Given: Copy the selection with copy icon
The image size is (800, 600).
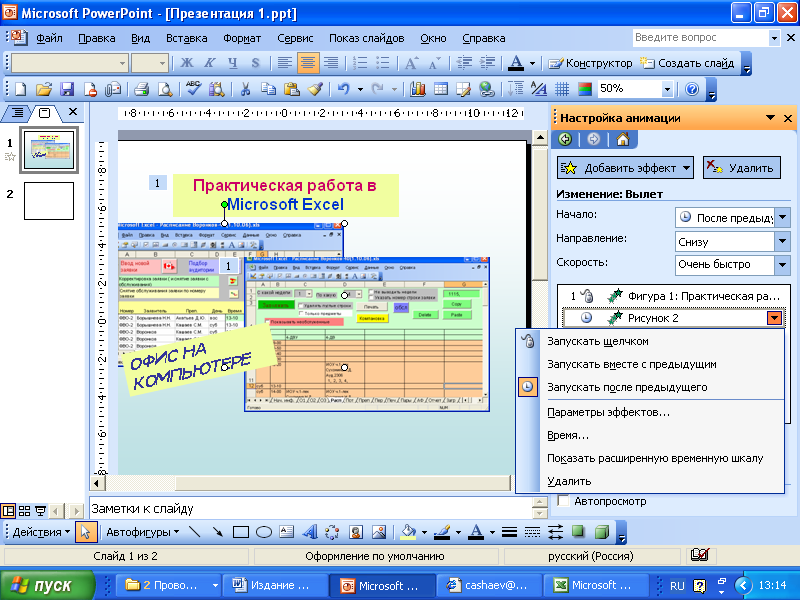Looking at the screenshot, I should [x=268, y=89].
